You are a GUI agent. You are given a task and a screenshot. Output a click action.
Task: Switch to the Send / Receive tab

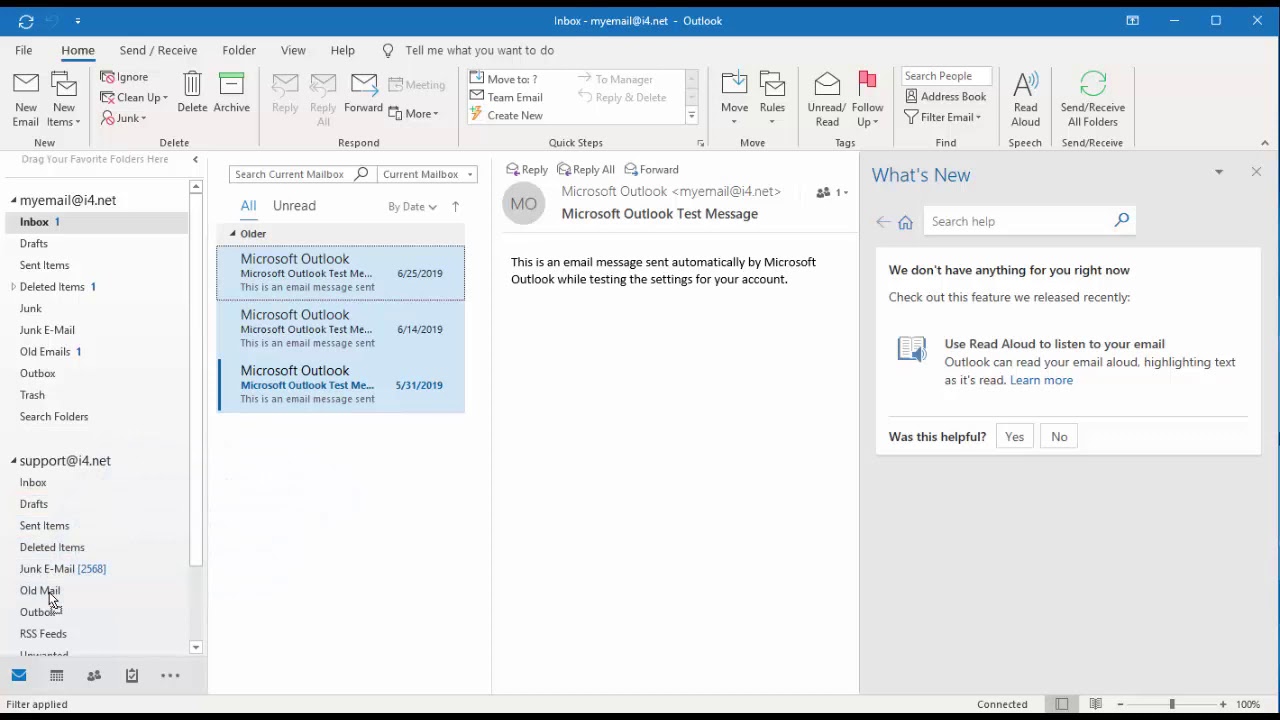pyautogui.click(x=158, y=50)
